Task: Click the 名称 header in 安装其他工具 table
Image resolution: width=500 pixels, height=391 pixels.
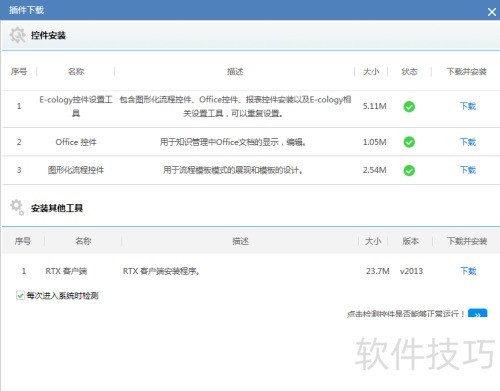Action: 83,241
